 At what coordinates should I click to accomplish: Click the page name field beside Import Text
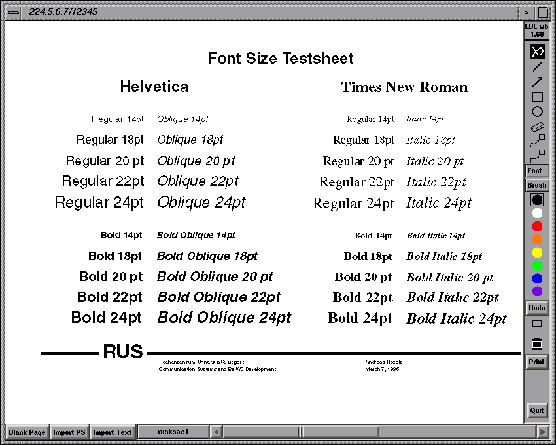173,432
